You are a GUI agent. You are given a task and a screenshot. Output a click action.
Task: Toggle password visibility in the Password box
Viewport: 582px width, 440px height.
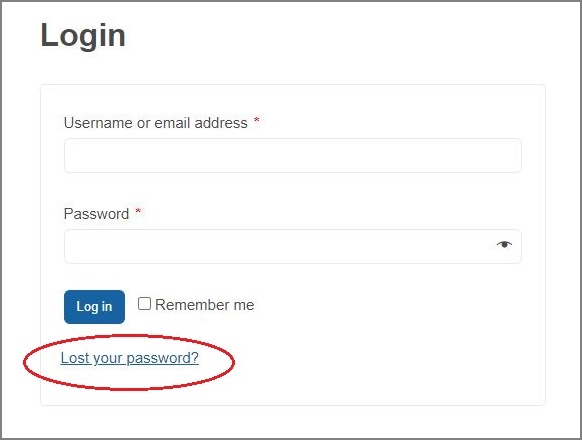pyautogui.click(x=504, y=244)
